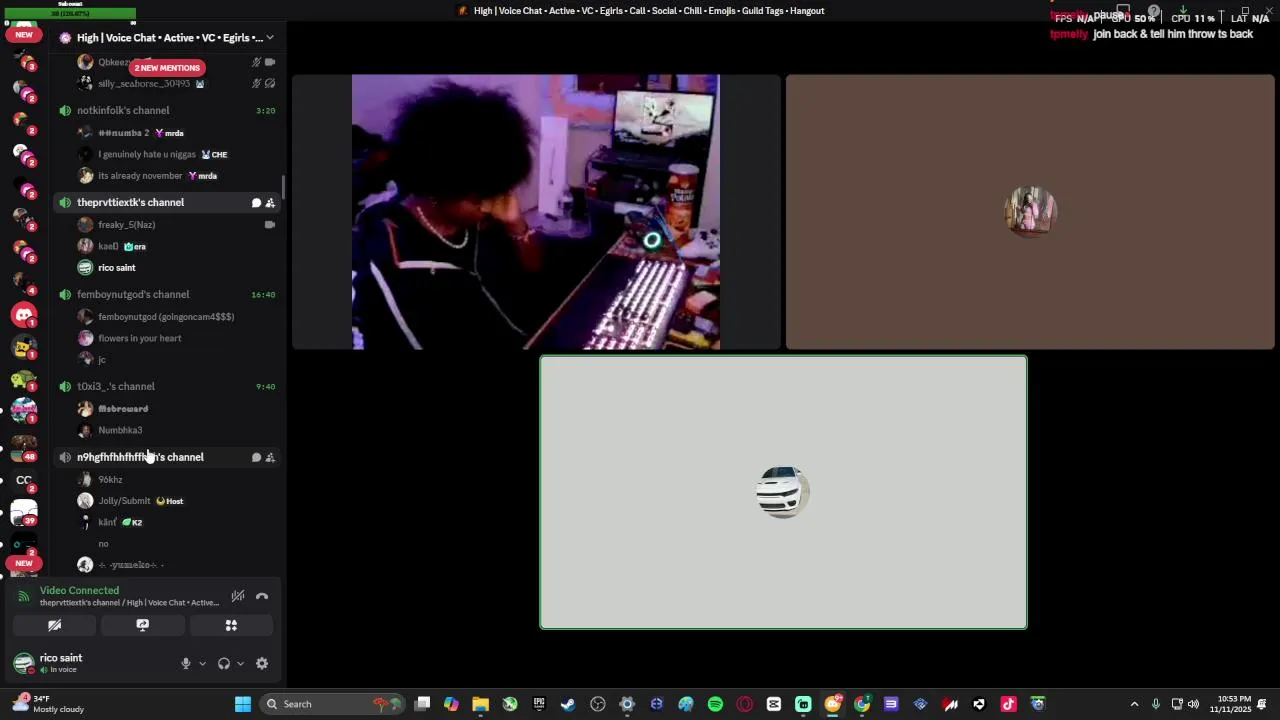The width and height of the screenshot is (1280, 720).
Task: Open headphone output options dropdown arrow
Action: click(240, 663)
